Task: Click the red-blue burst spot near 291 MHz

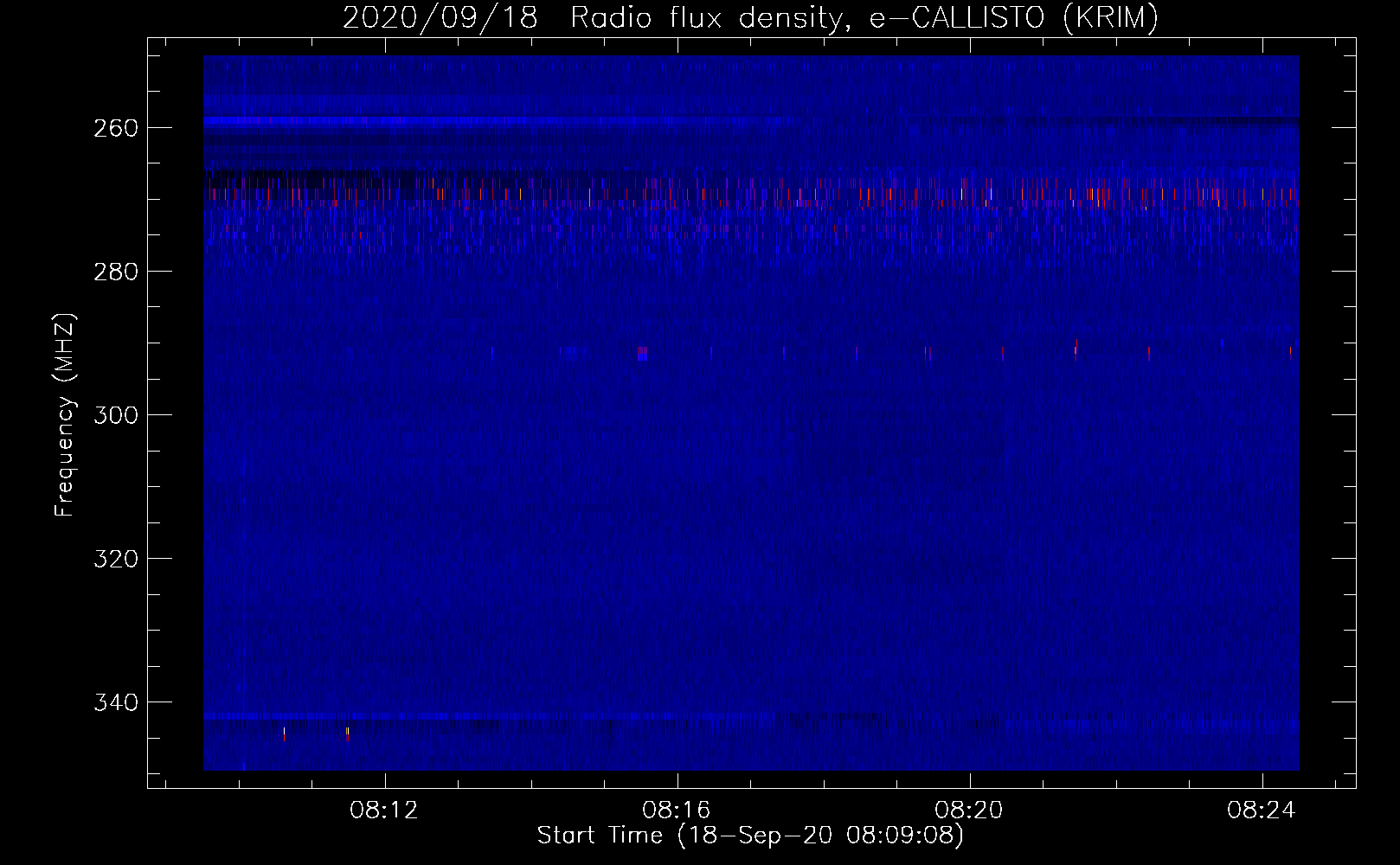Action: [x=642, y=353]
